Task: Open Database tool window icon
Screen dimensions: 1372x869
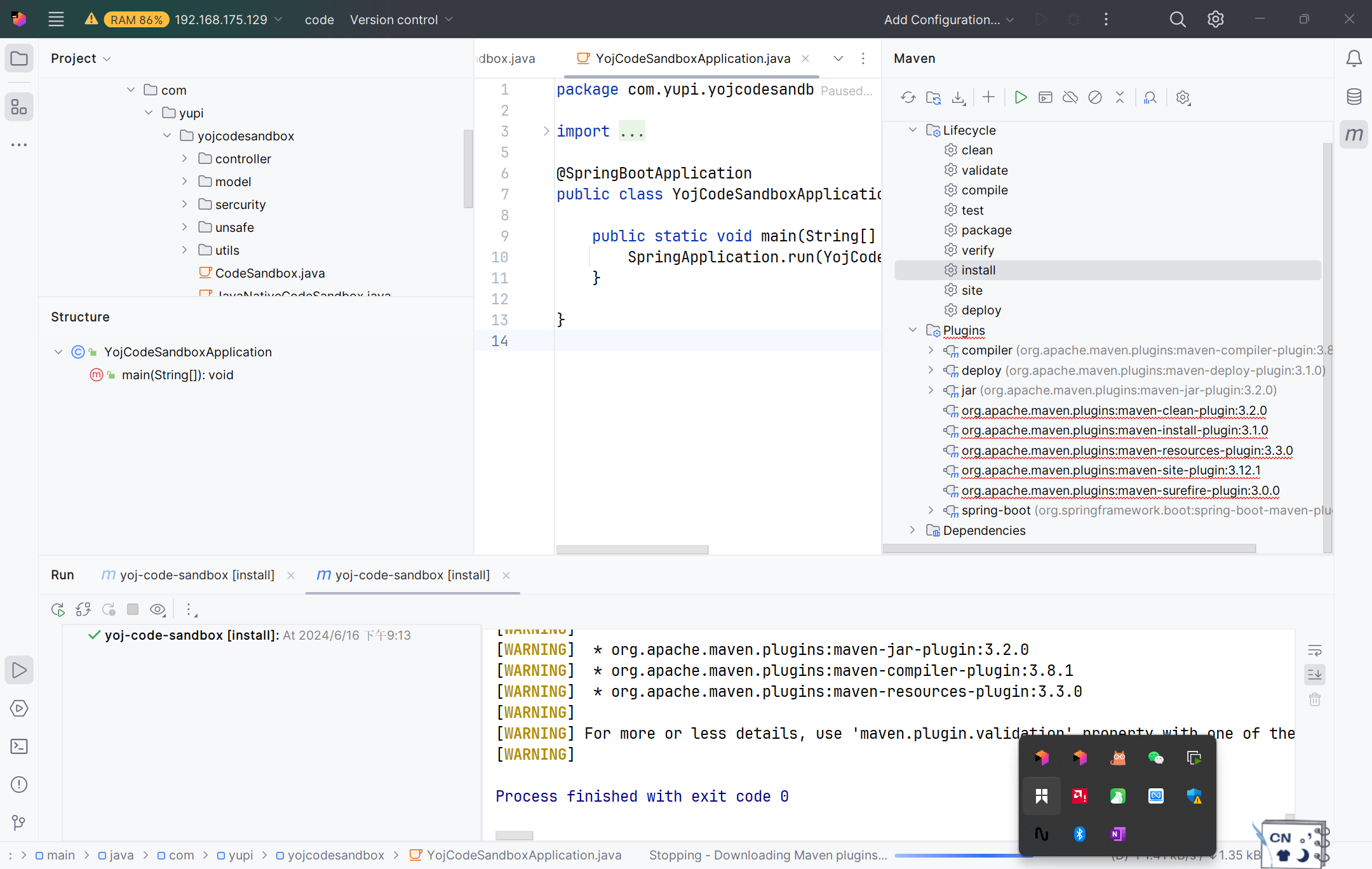Action: click(x=1354, y=97)
